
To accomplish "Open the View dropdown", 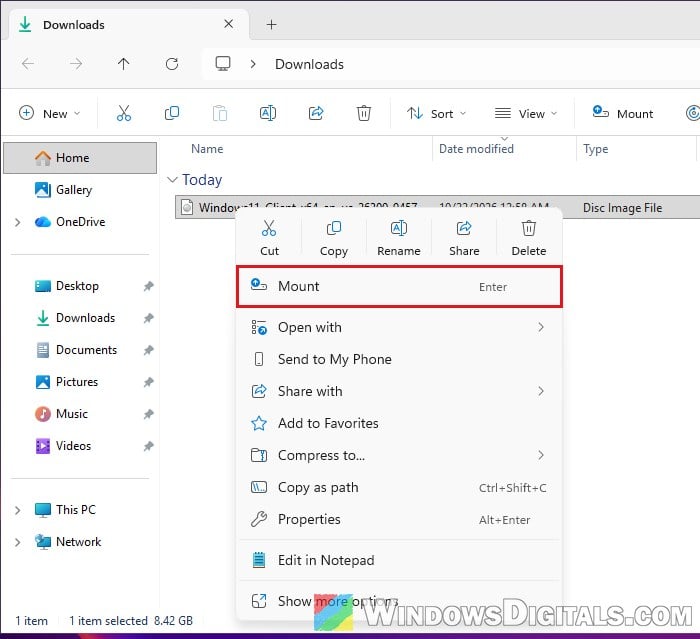I will 526,113.
